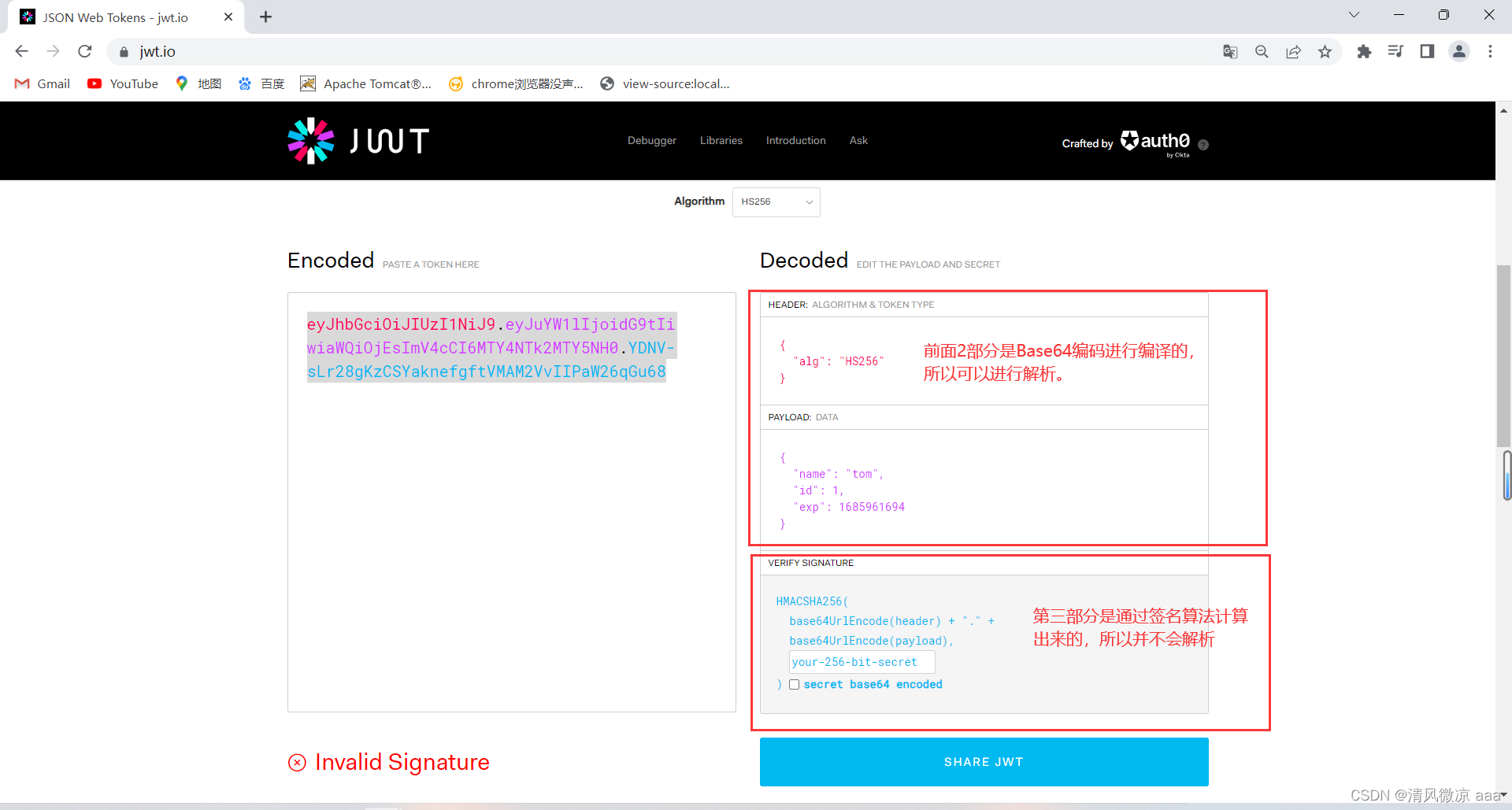Open the chrome浏览器没声 bookmark
This screenshot has width=1512, height=810.
click(x=516, y=83)
